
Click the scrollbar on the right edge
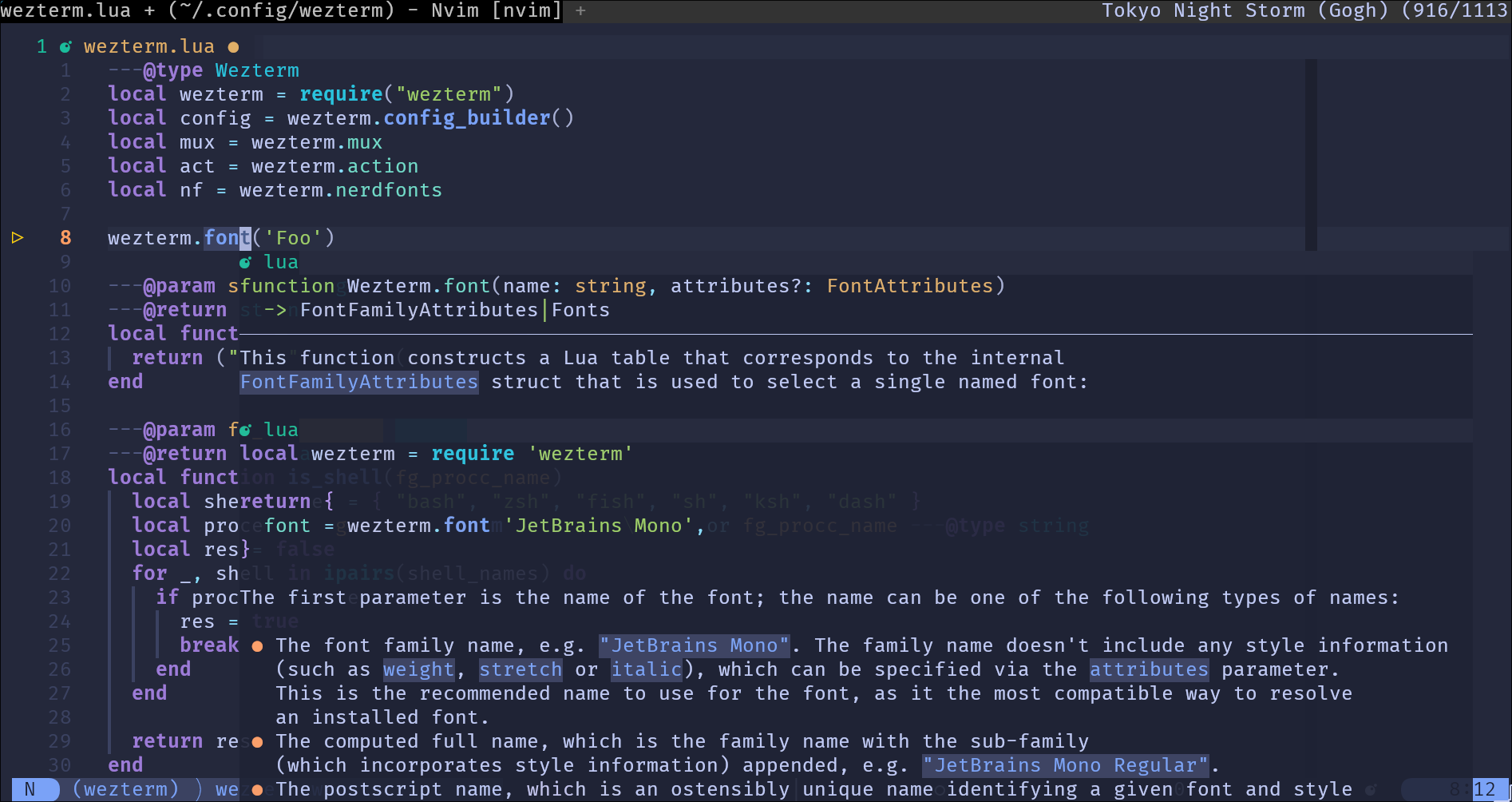pos(1312,152)
